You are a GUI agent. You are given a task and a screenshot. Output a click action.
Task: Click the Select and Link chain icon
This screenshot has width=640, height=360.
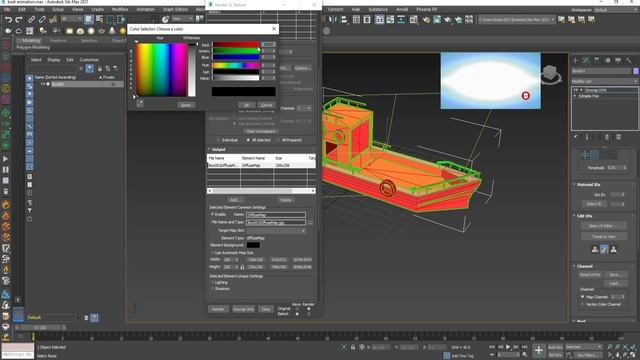point(31,19)
